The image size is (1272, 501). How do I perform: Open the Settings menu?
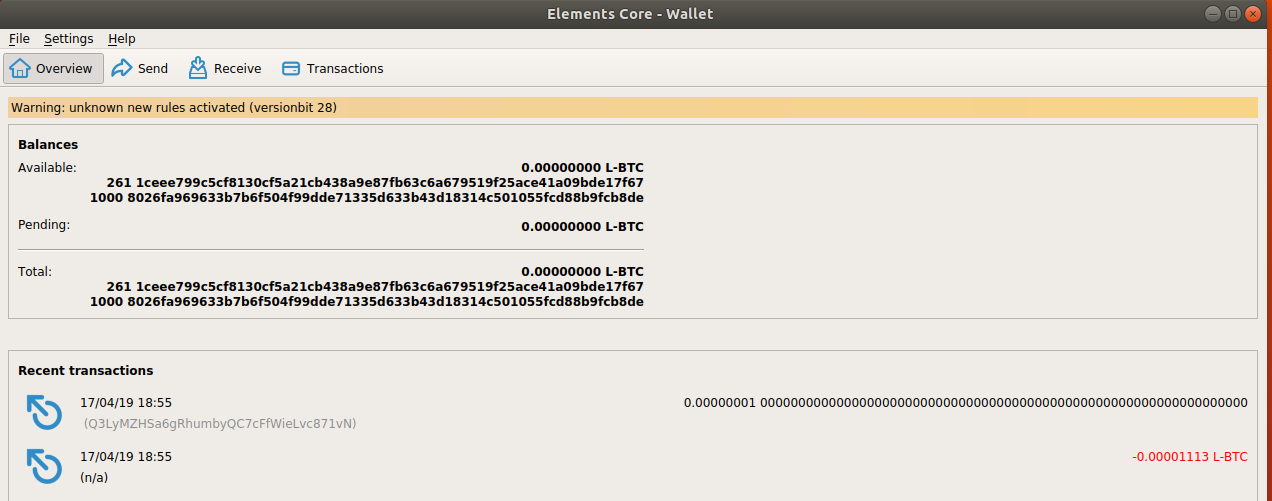pyautogui.click(x=68, y=39)
